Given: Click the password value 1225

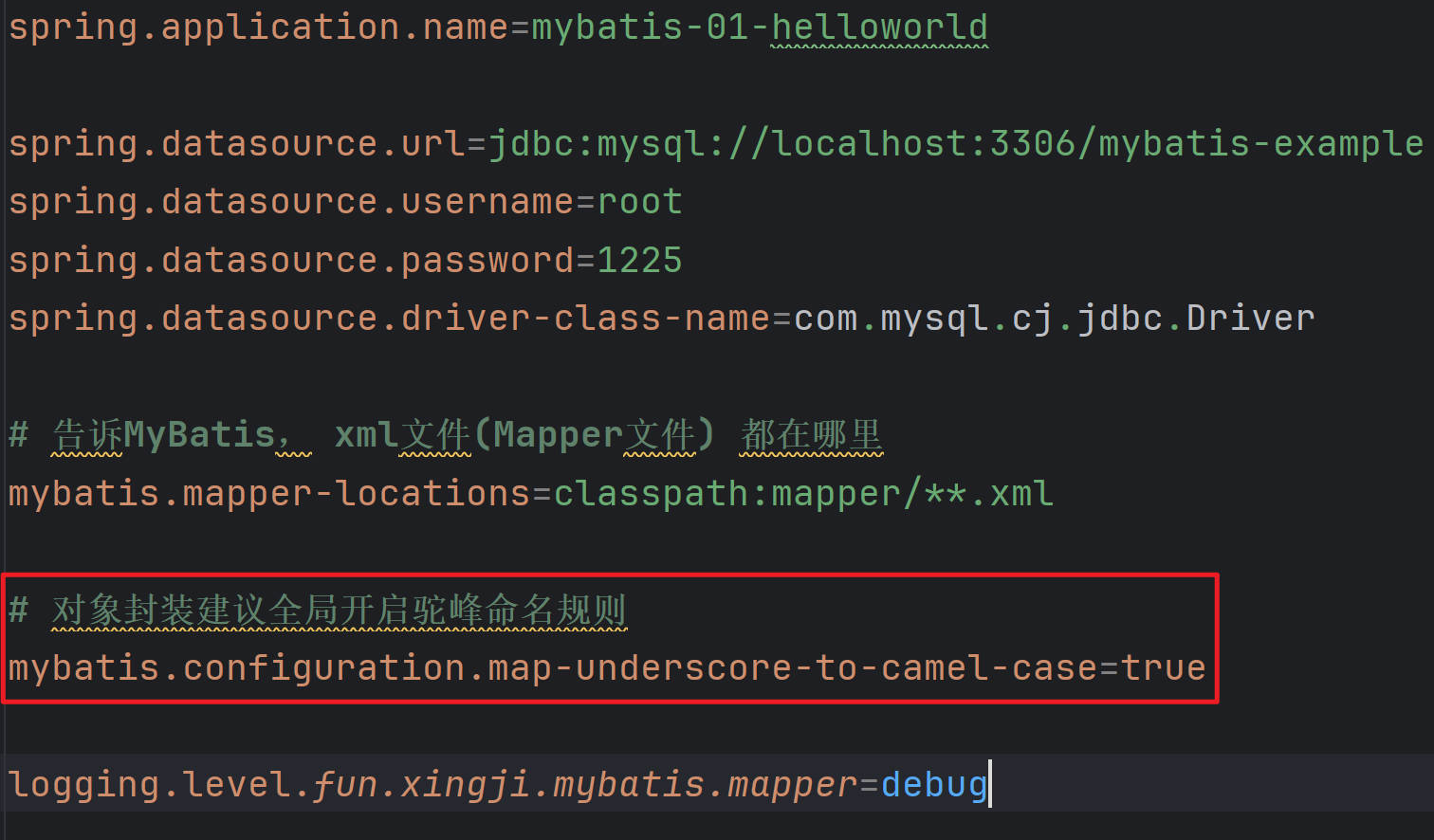Looking at the screenshot, I should point(639,259).
